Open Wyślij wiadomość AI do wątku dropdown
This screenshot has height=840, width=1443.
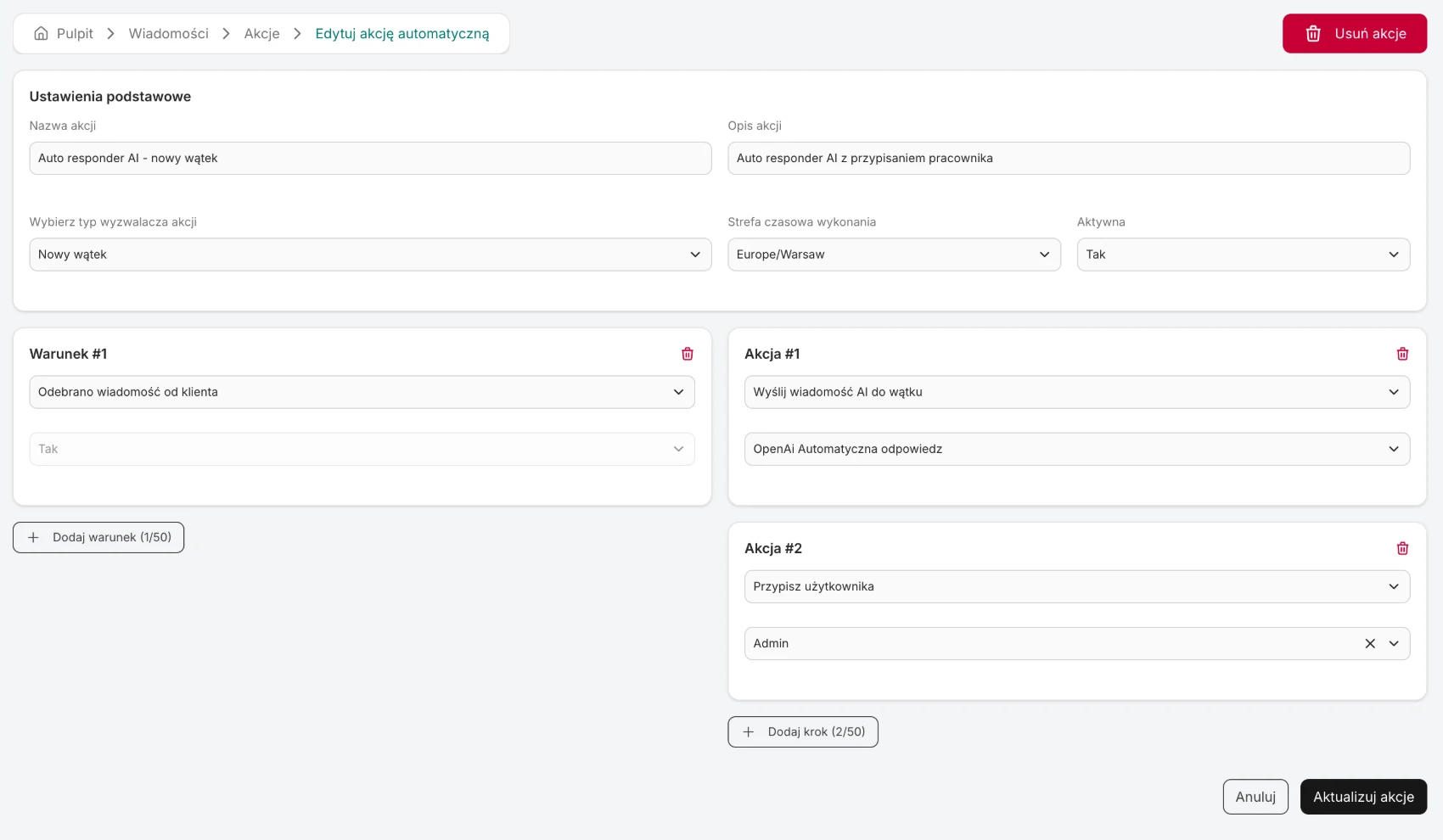1076,392
